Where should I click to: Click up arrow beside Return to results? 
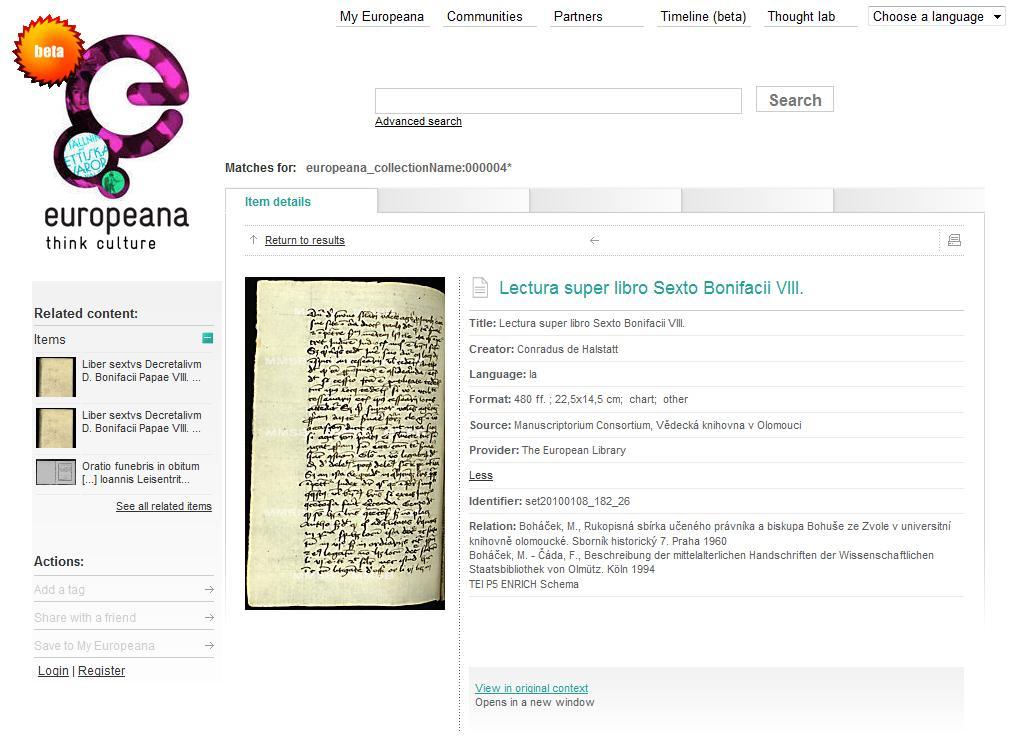tap(253, 240)
